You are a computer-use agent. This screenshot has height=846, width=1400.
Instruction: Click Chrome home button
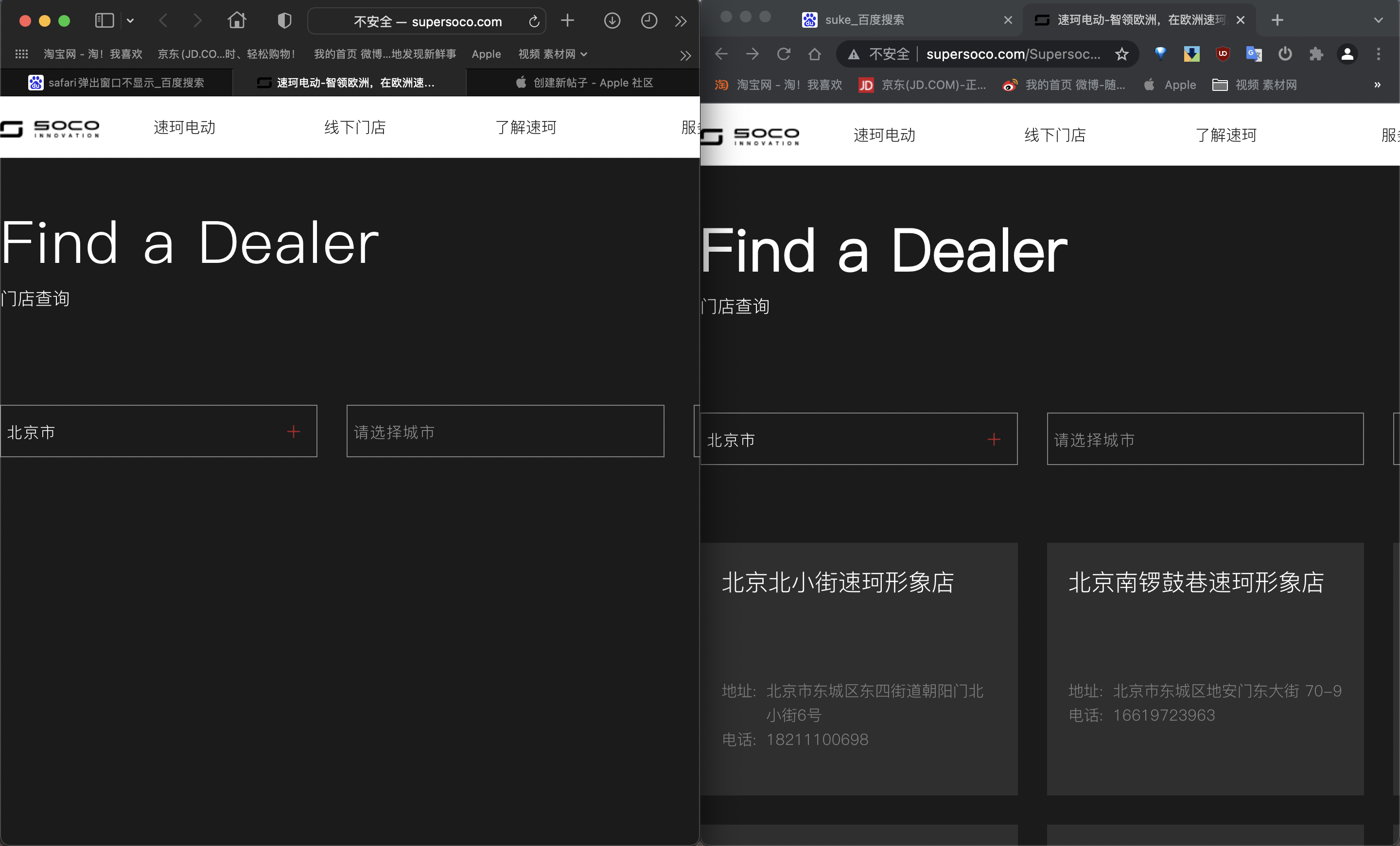(815, 54)
